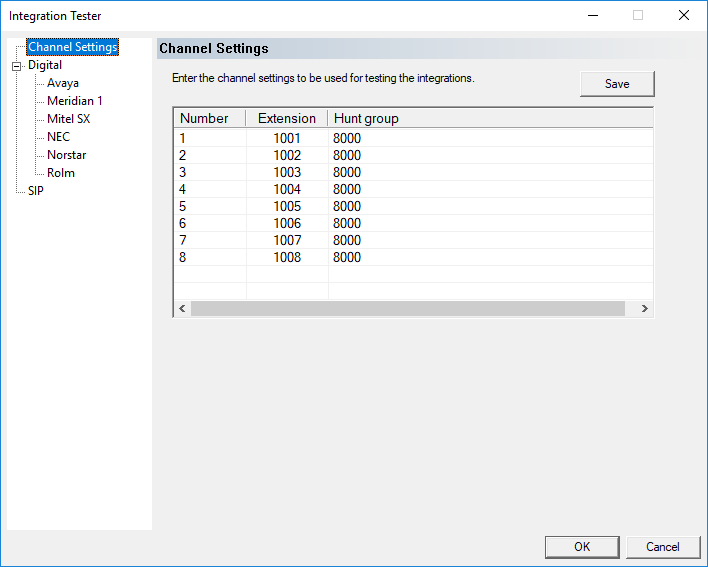Collapse the Digital tree node

click(x=16, y=66)
